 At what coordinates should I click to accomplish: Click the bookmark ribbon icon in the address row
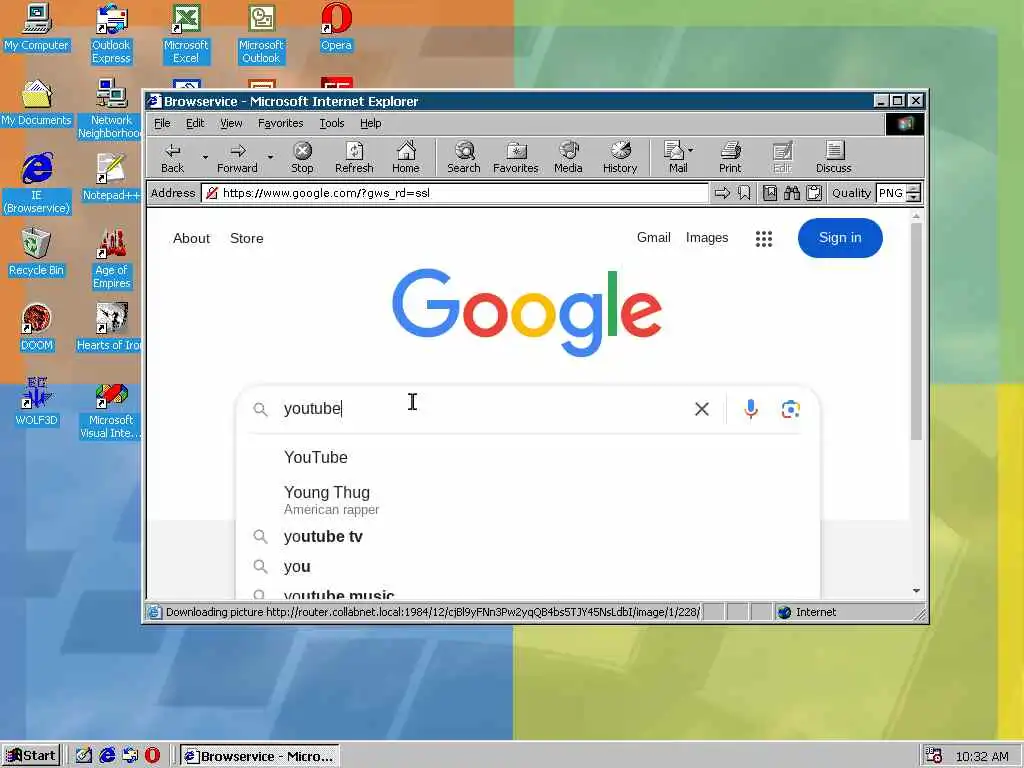pos(744,193)
